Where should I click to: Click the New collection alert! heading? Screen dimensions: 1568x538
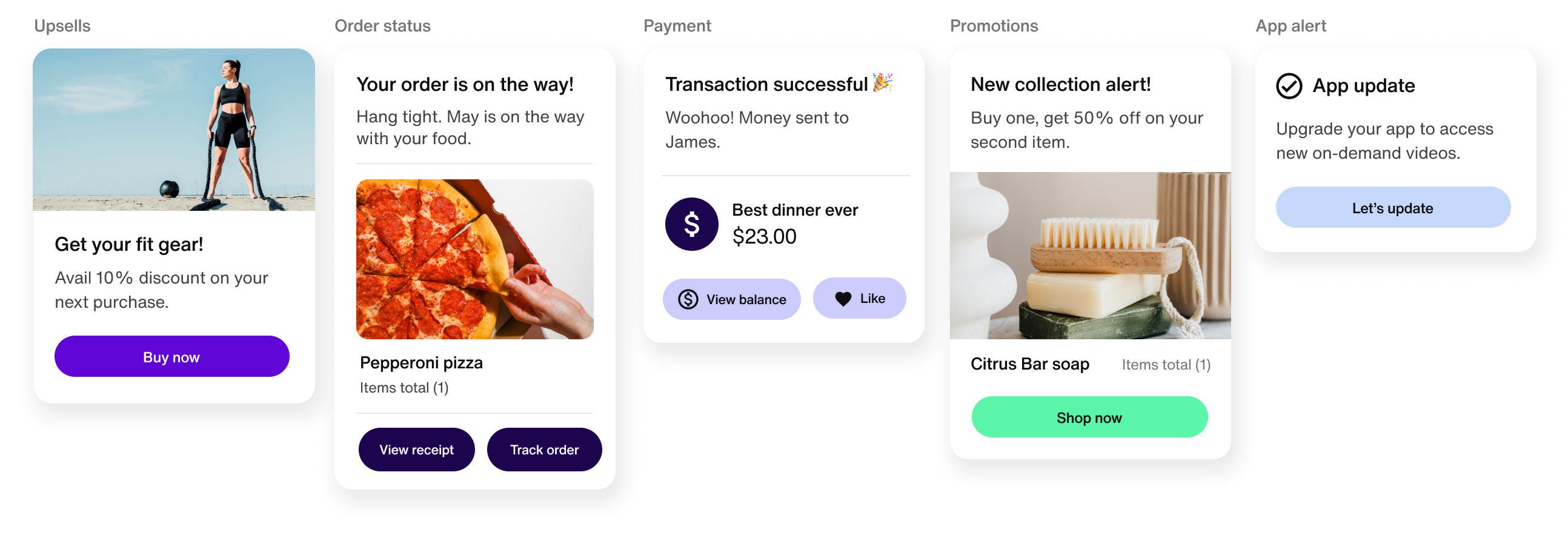1060,85
